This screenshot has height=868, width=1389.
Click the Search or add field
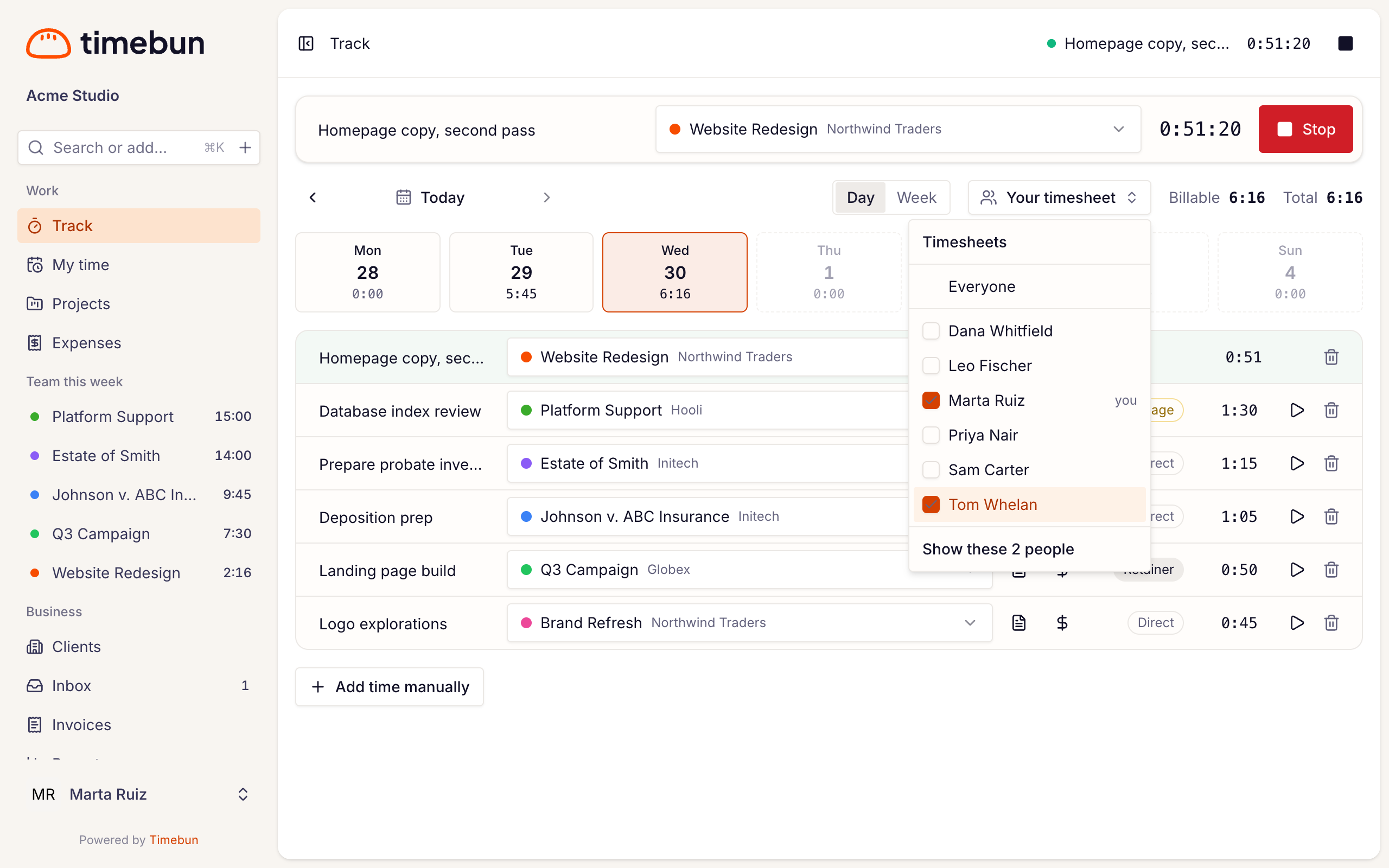pyautogui.click(x=139, y=148)
